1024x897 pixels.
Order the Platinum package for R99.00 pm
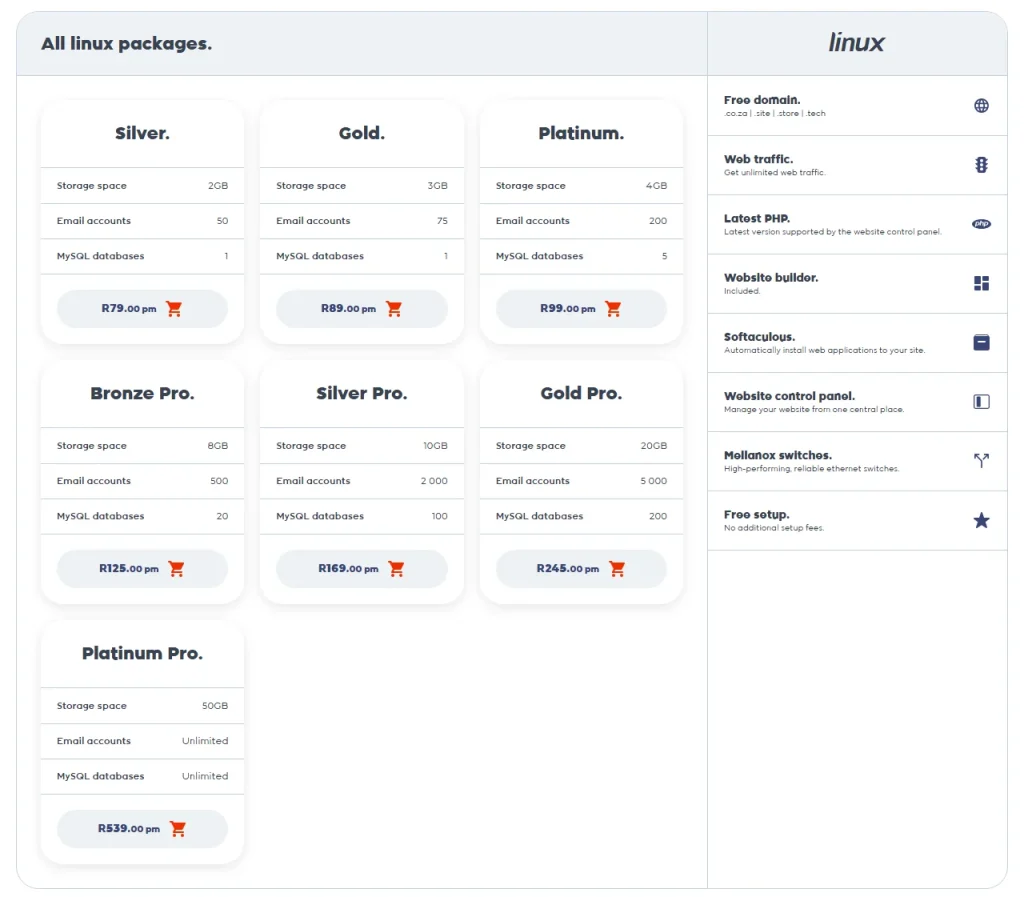click(x=580, y=309)
